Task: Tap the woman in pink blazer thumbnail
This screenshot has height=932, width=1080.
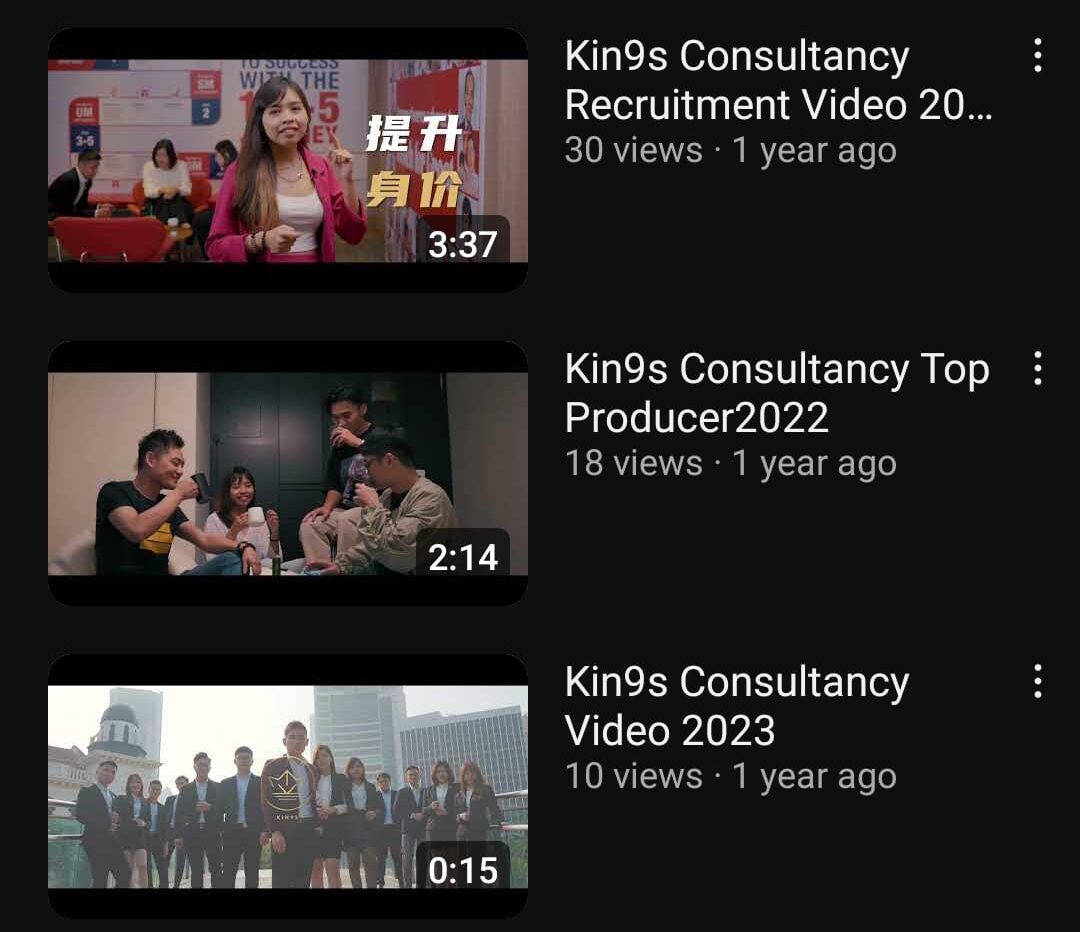Action: 288,160
